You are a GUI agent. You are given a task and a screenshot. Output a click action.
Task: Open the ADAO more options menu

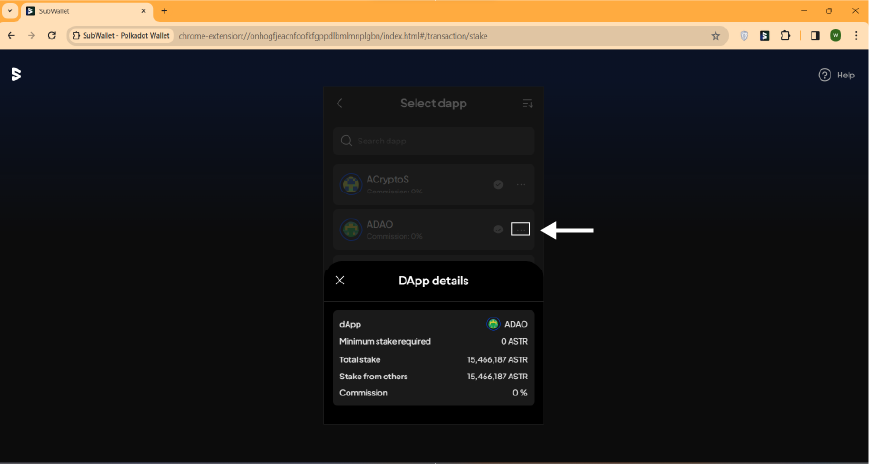[x=520, y=229]
